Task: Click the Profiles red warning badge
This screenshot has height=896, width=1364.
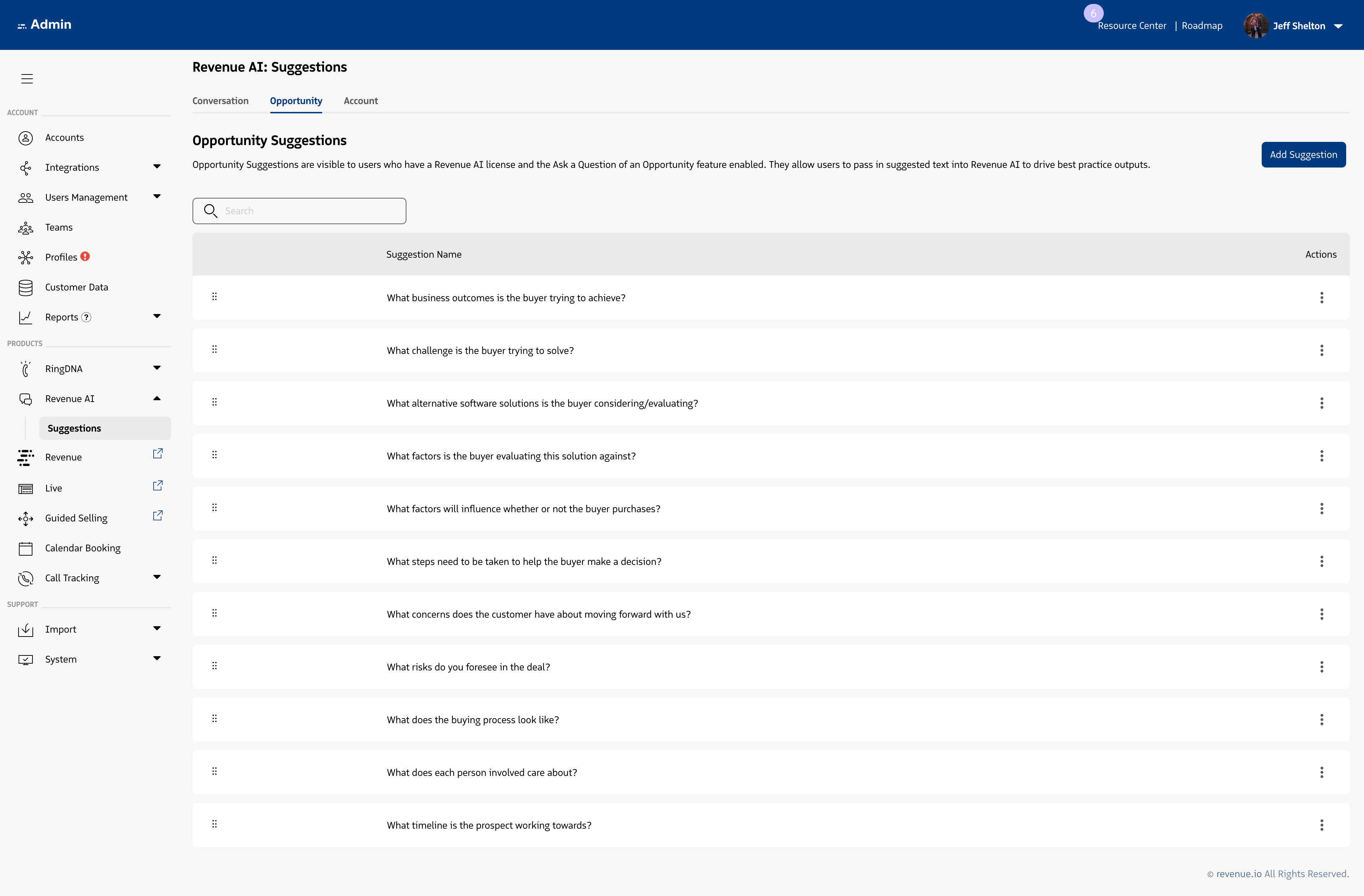Action: [86, 257]
